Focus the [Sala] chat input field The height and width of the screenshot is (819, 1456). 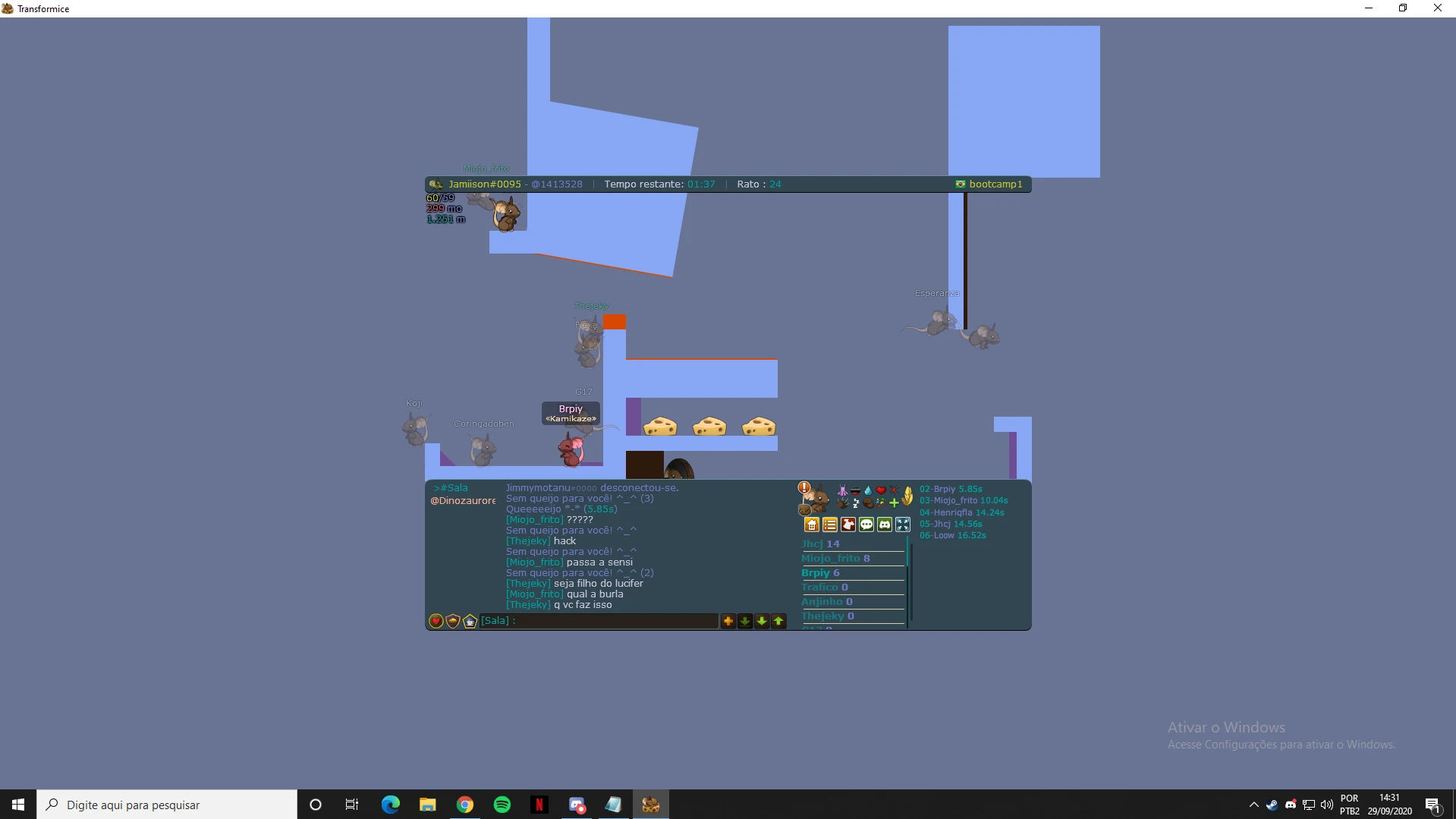point(599,621)
